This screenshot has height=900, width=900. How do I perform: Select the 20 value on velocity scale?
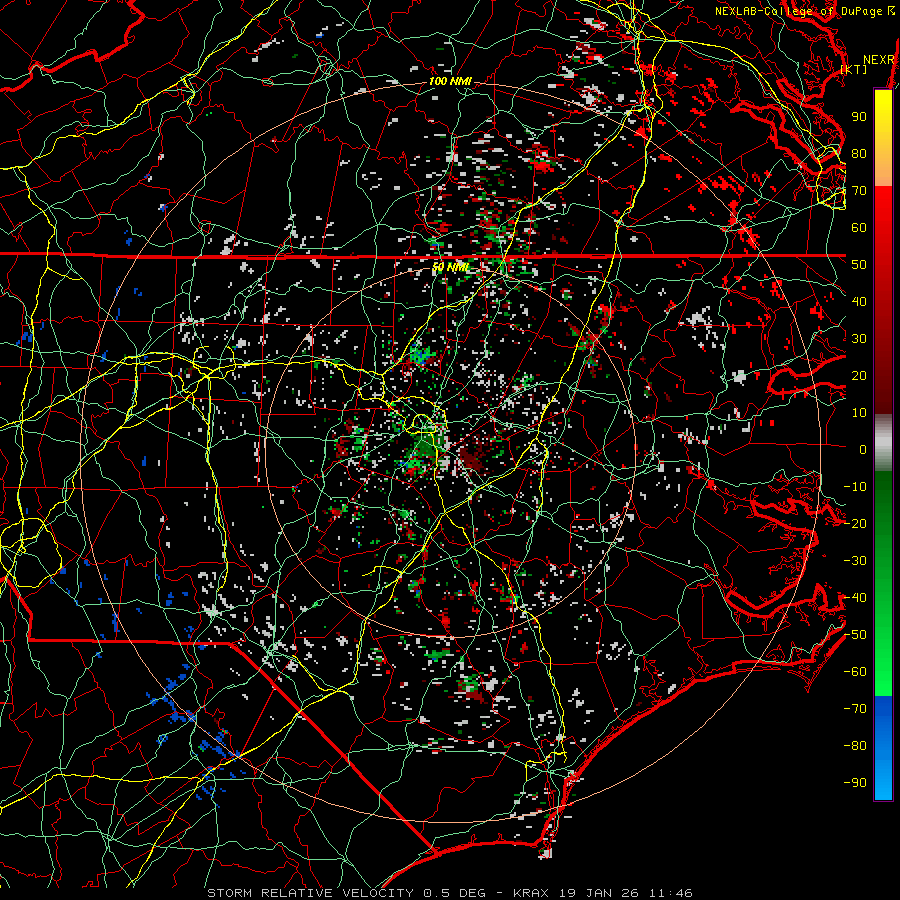pyautogui.click(x=859, y=376)
